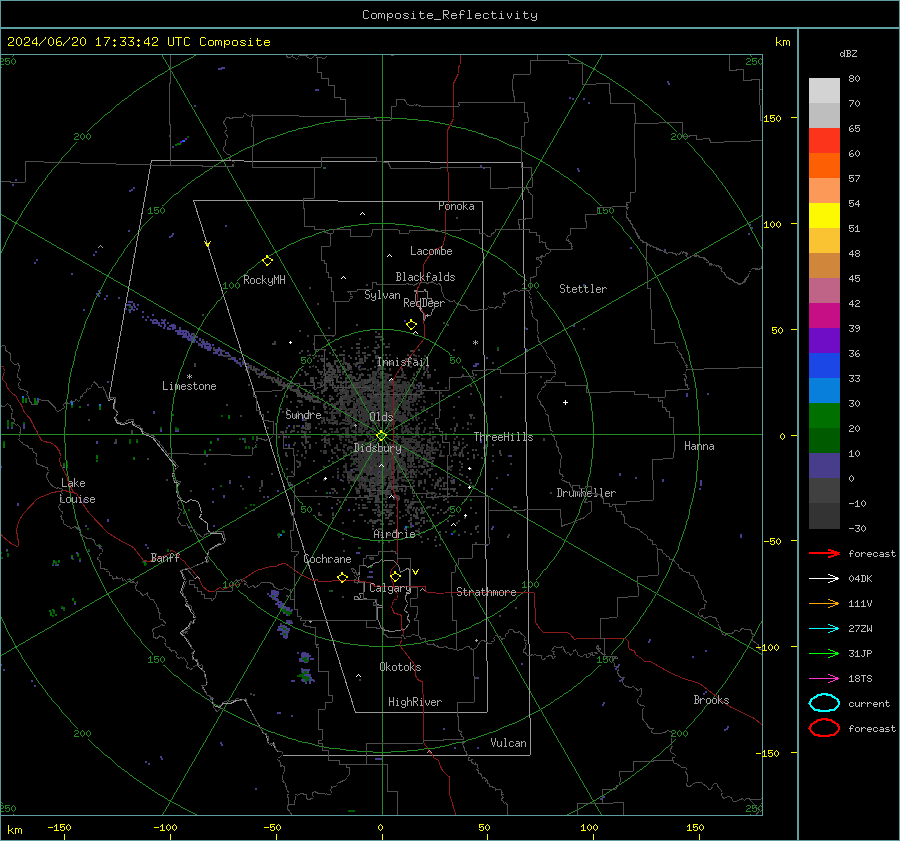Click the yellow radar-center diamond above Didsbury
Viewport: 900px width, 841px height.
click(381, 436)
